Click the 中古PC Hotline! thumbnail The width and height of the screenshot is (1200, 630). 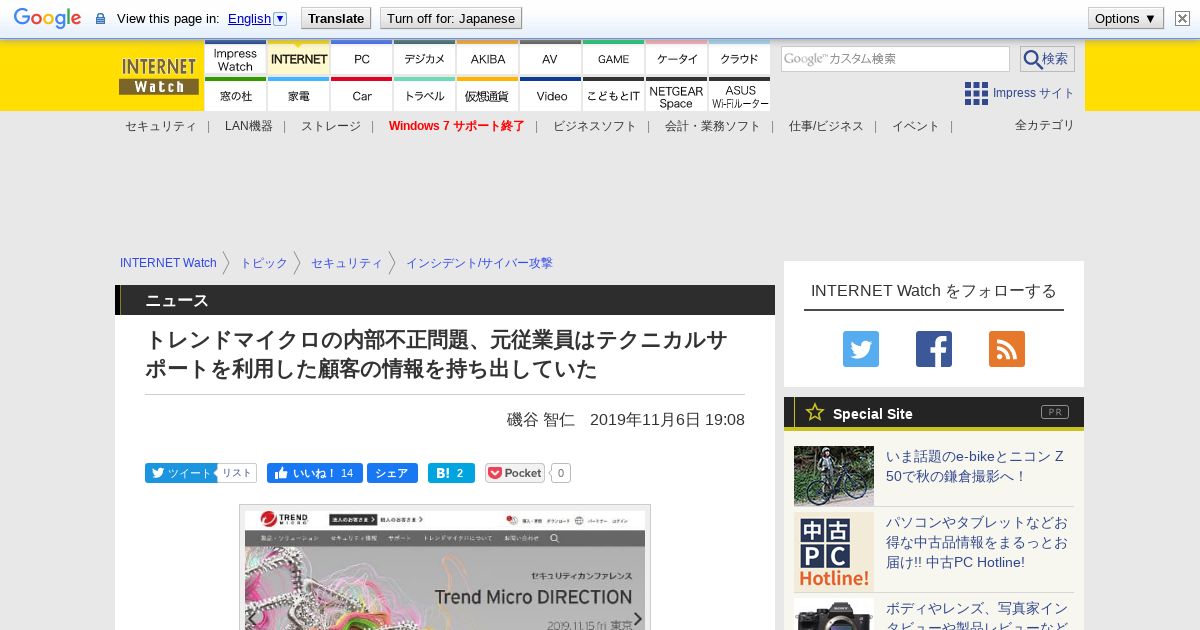coord(834,552)
